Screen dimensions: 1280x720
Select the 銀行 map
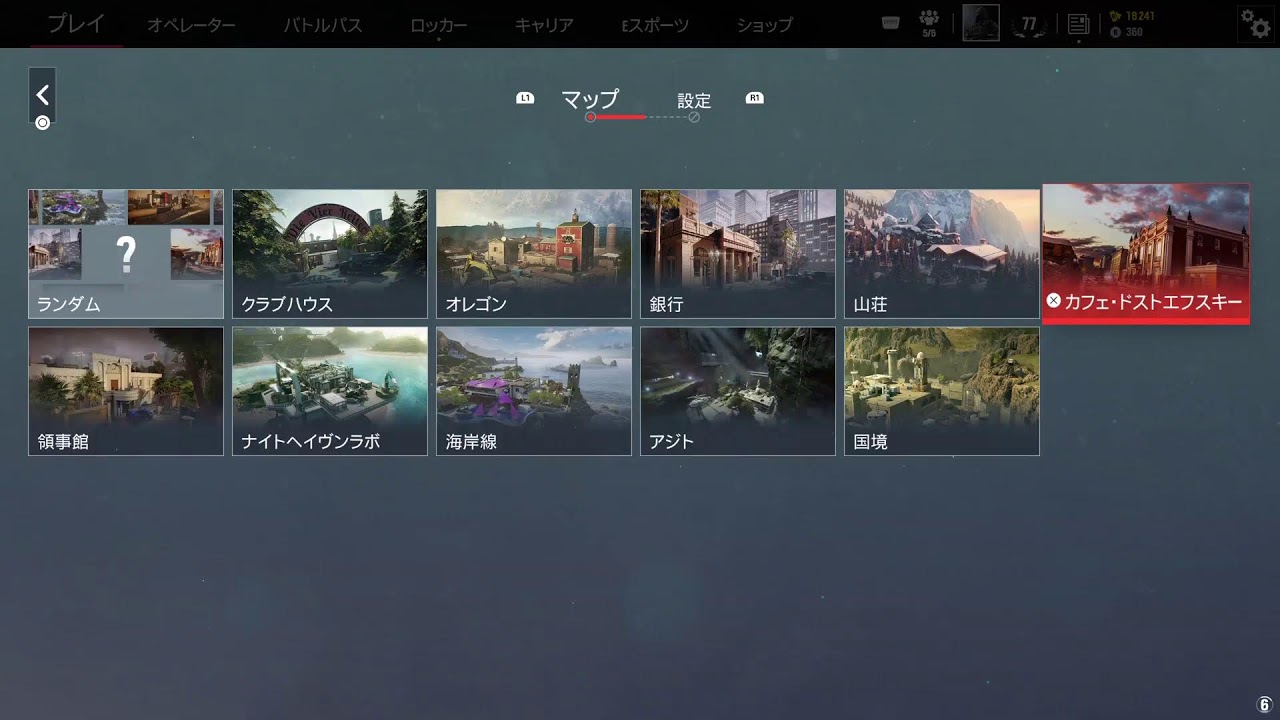pyautogui.click(x=738, y=254)
